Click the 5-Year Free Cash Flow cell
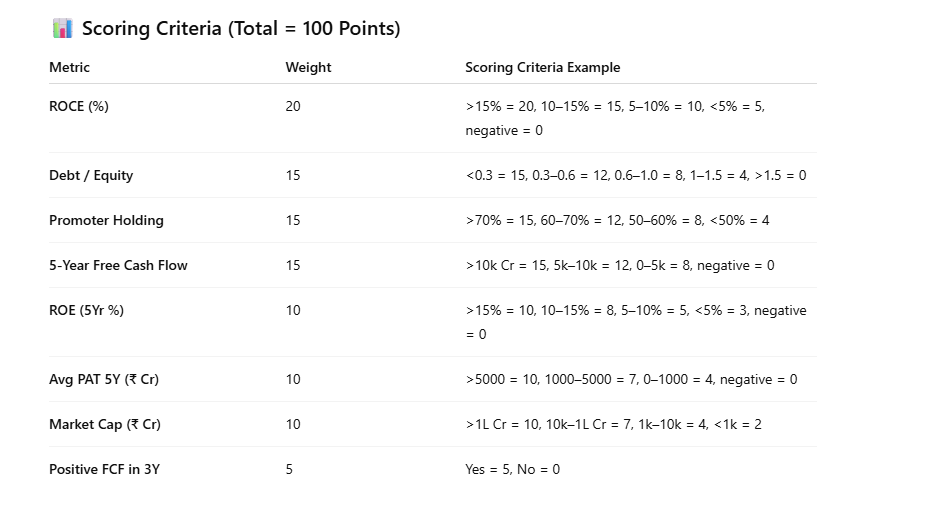 click(118, 265)
